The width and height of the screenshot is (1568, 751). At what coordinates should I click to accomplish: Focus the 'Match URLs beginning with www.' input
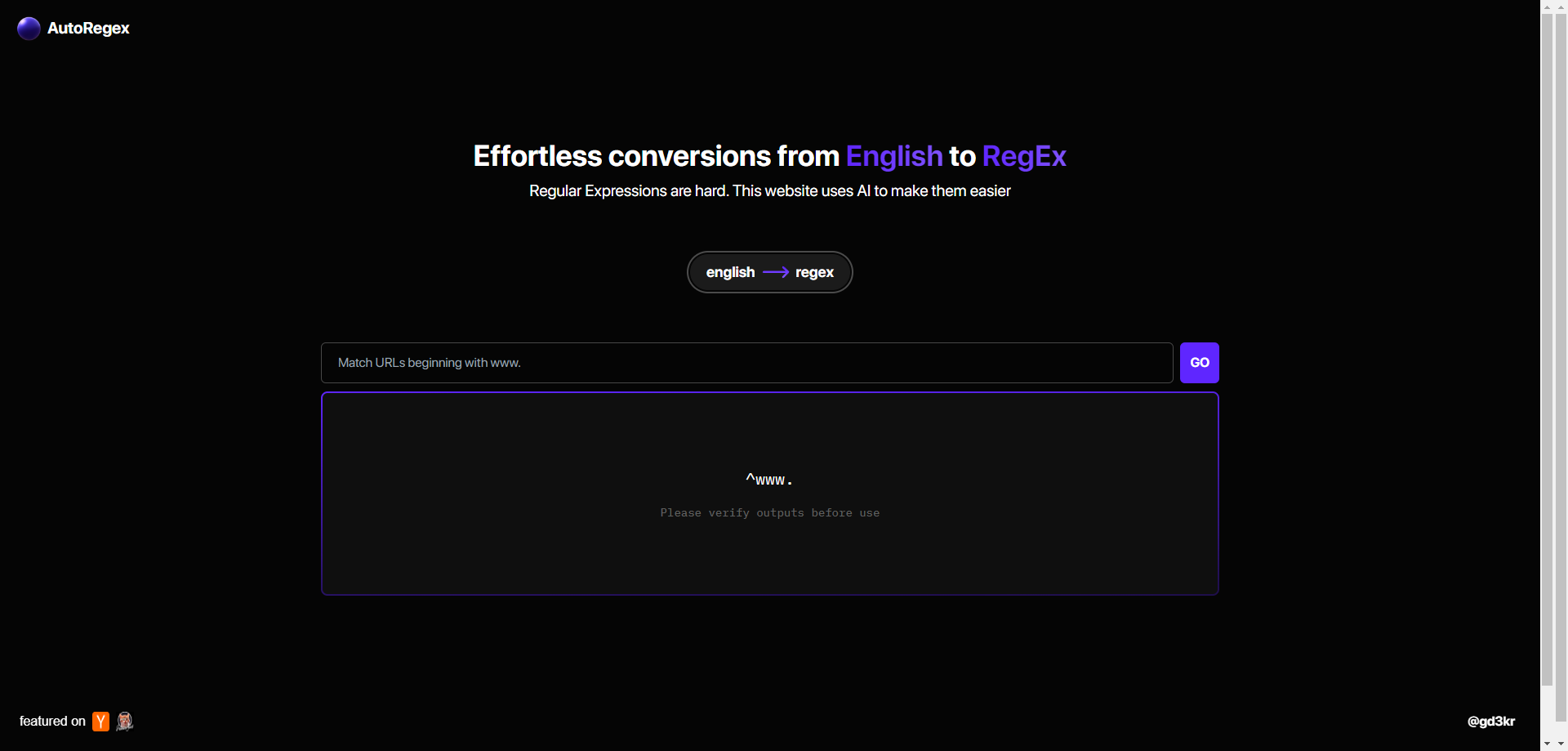[747, 363]
